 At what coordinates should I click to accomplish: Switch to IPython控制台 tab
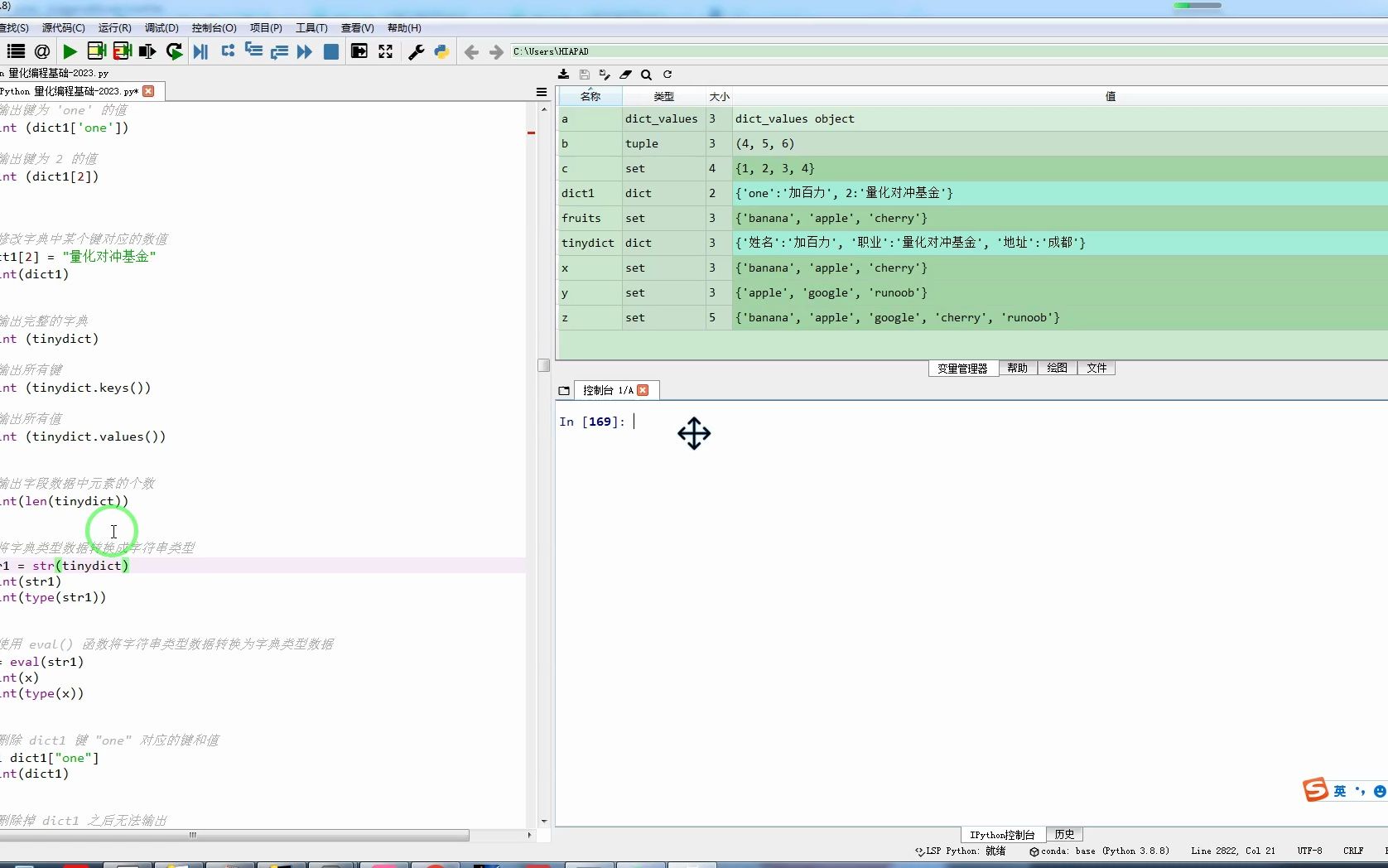pos(1003,835)
